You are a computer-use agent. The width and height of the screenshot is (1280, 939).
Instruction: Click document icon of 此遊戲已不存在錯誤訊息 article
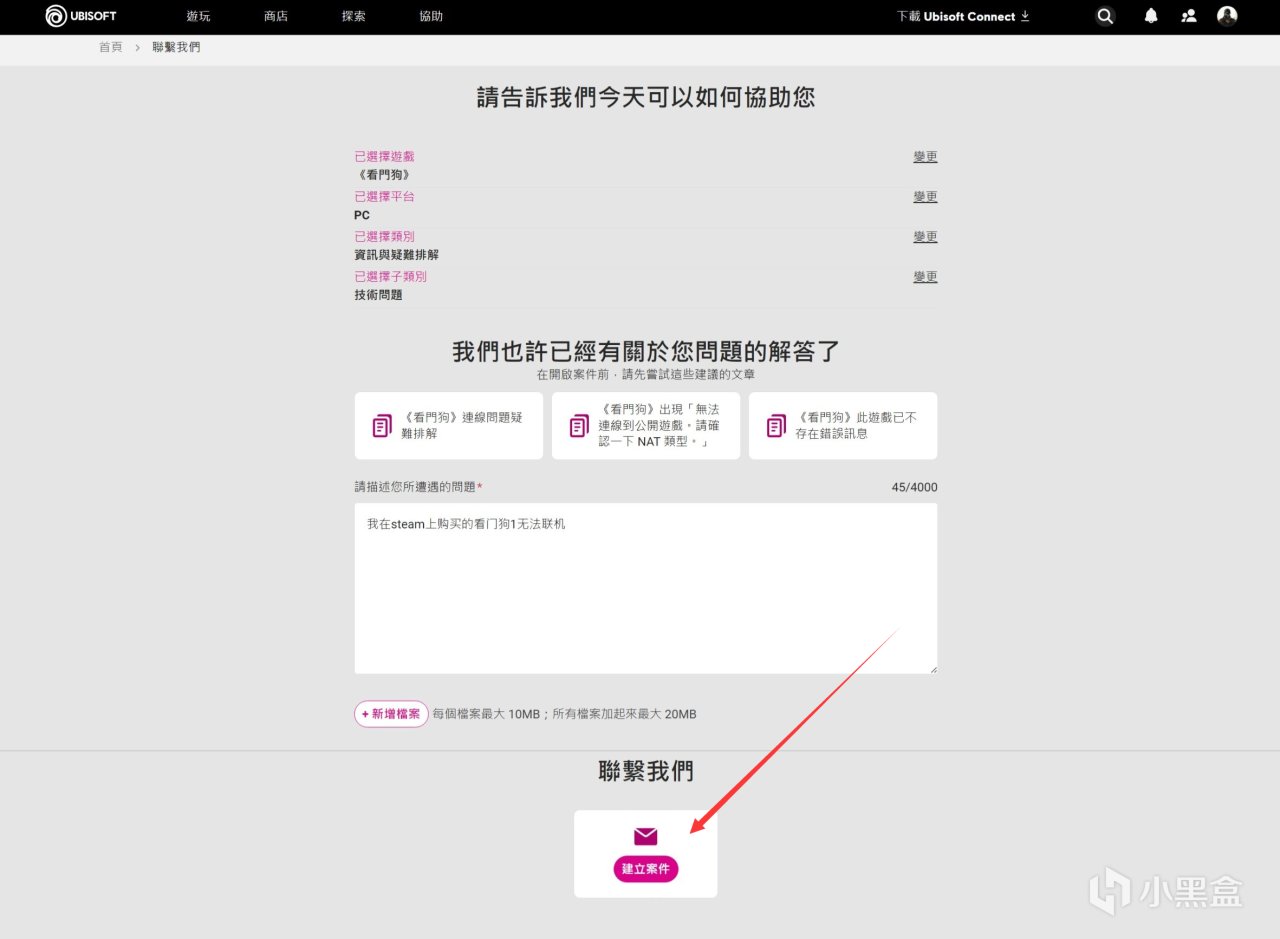click(x=776, y=426)
